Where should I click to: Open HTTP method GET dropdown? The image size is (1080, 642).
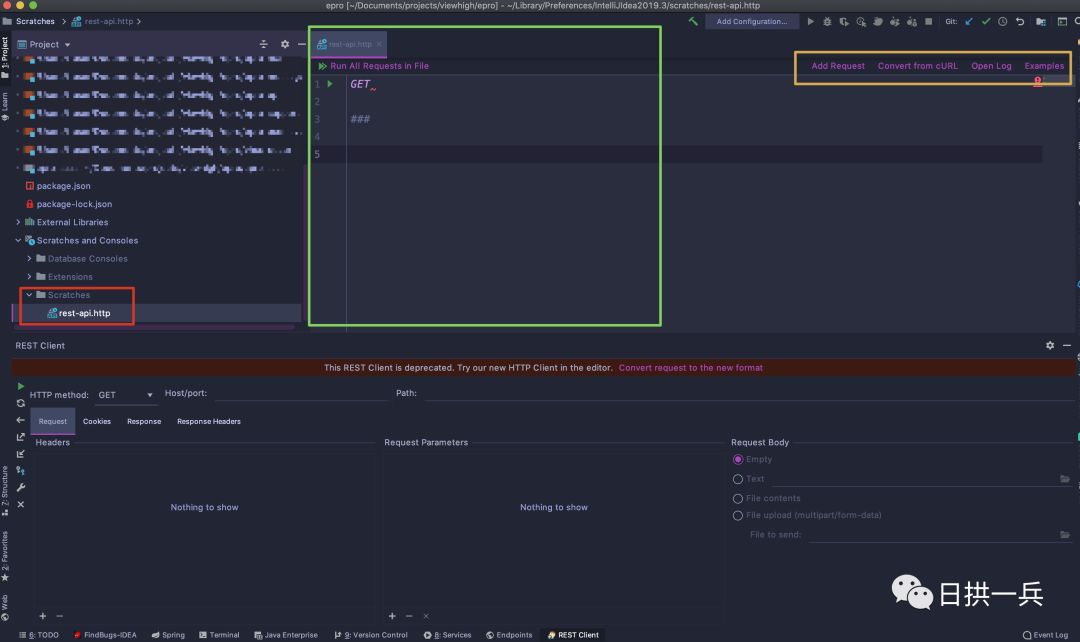(125, 395)
